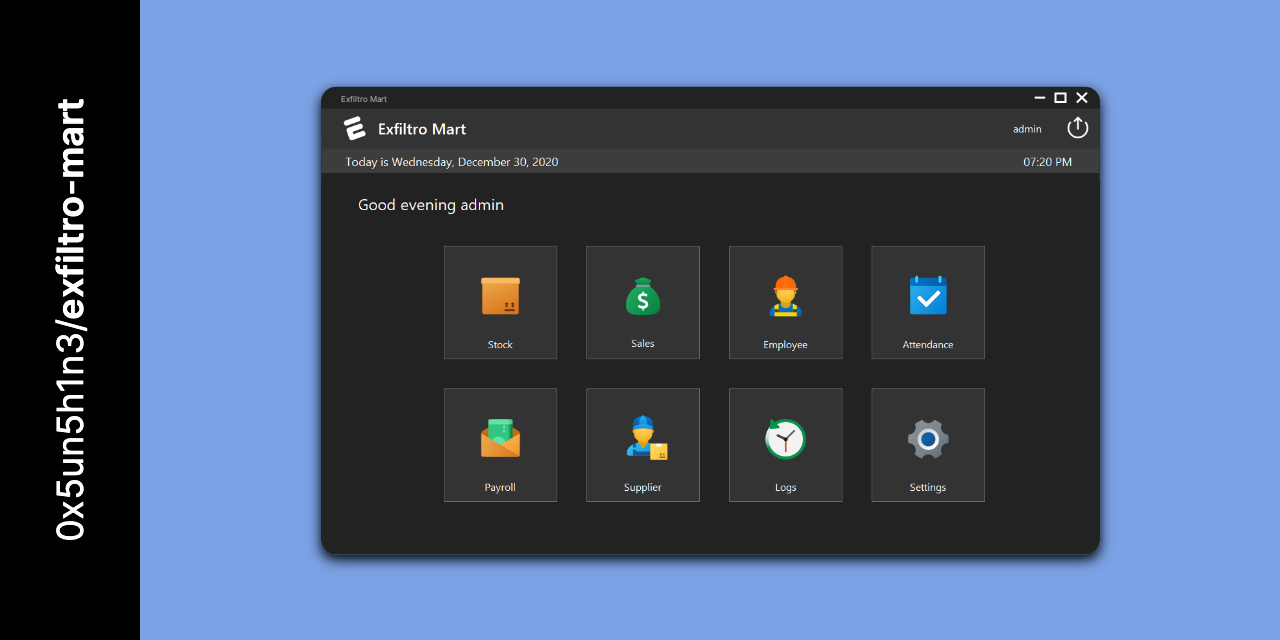Open the Attendance calendar check icon

click(928, 296)
